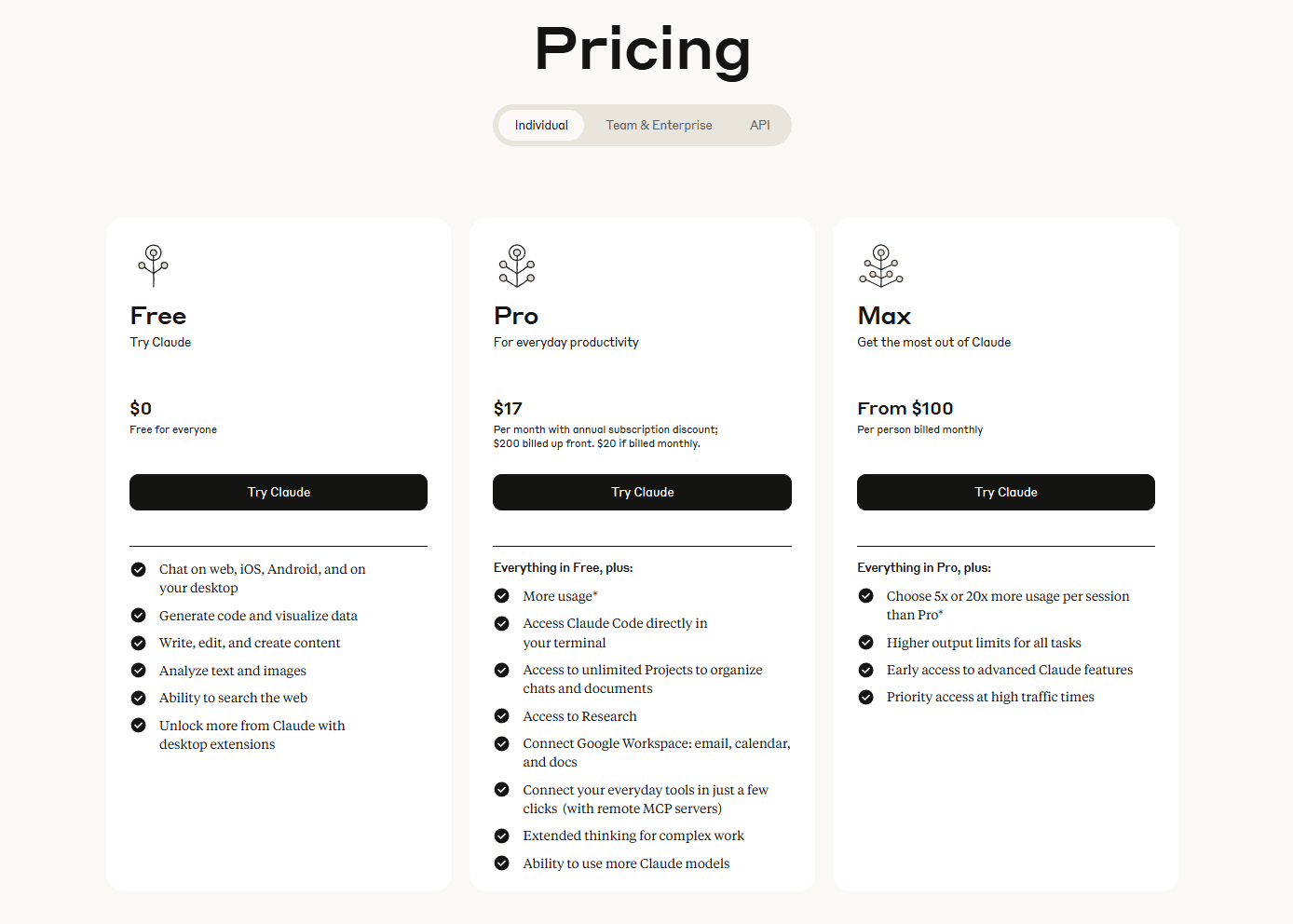Viewport: 1293px width, 924px height.
Task: Click the 'From $100' Max price text
Action: coord(905,409)
